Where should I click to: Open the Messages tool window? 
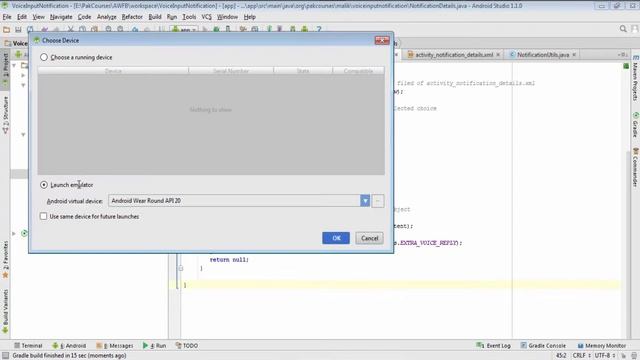click(x=115, y=345)
